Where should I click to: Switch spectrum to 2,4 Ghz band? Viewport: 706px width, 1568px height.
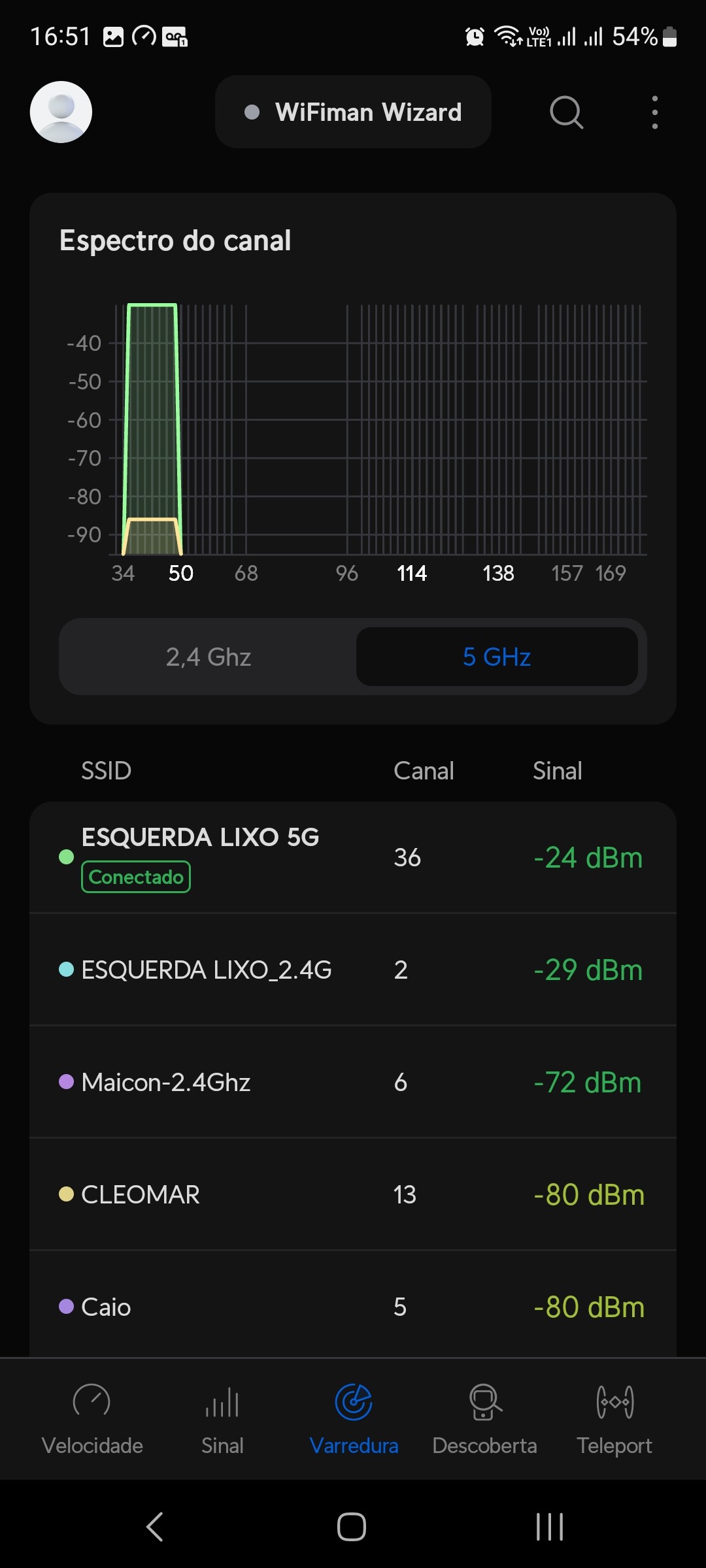coord(209,657)
